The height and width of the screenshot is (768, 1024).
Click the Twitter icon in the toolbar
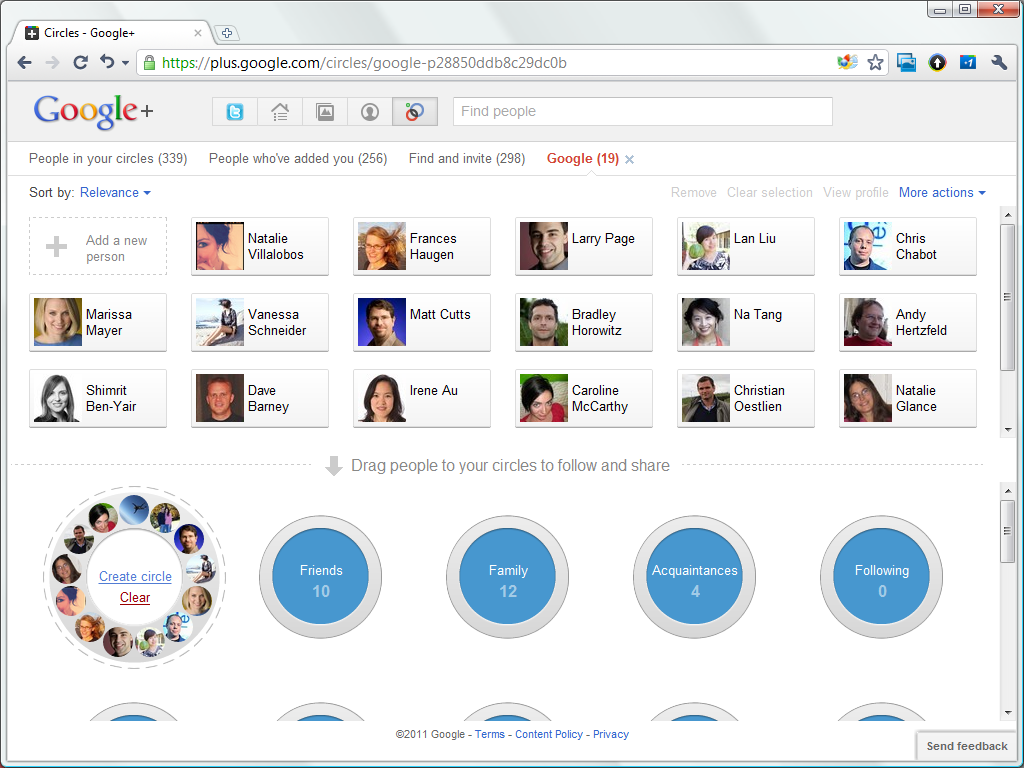tap(234, 111)
